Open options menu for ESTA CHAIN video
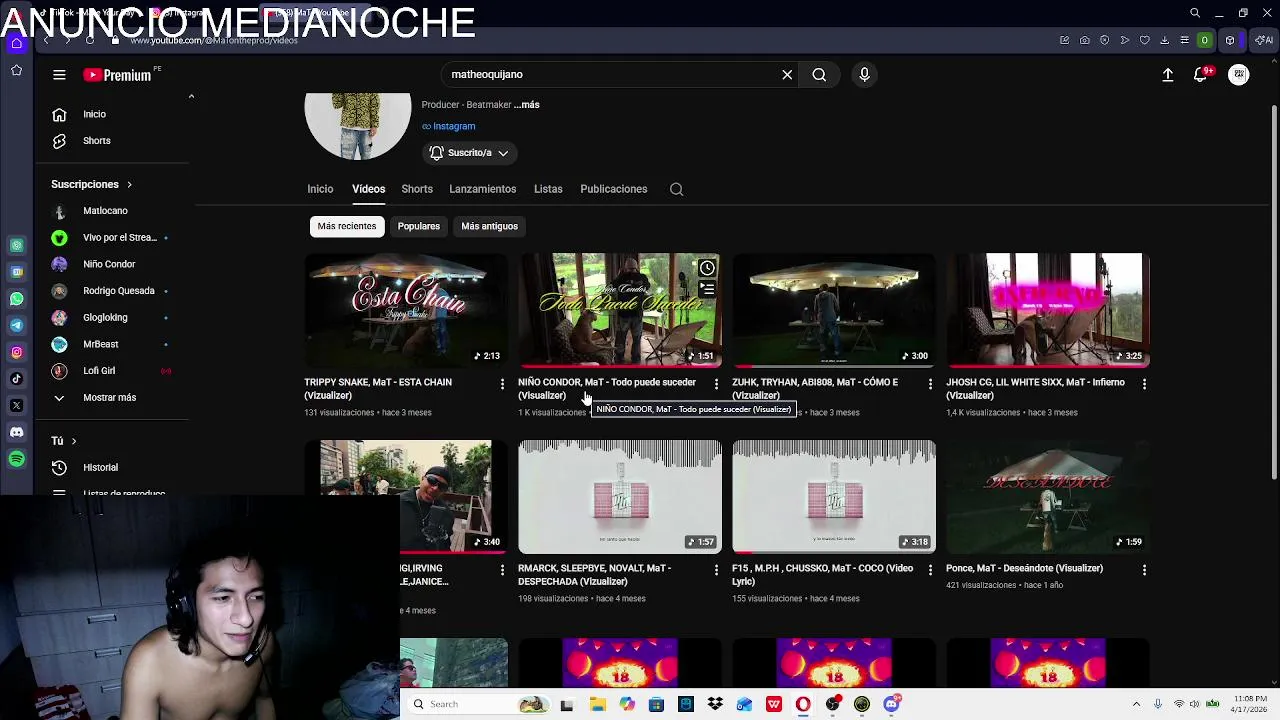This screenshot has height=720, width=1280. pyautogui.click(x=502, y=383)
